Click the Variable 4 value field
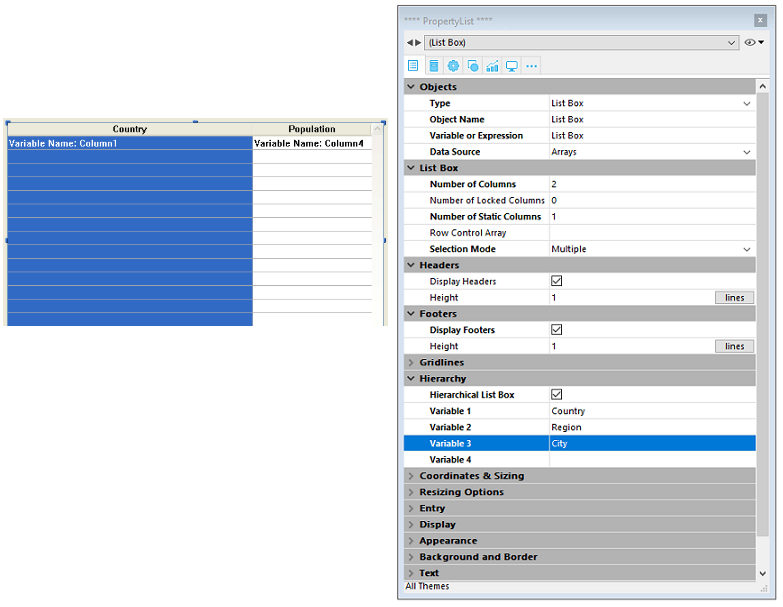 tap(650, 460)
